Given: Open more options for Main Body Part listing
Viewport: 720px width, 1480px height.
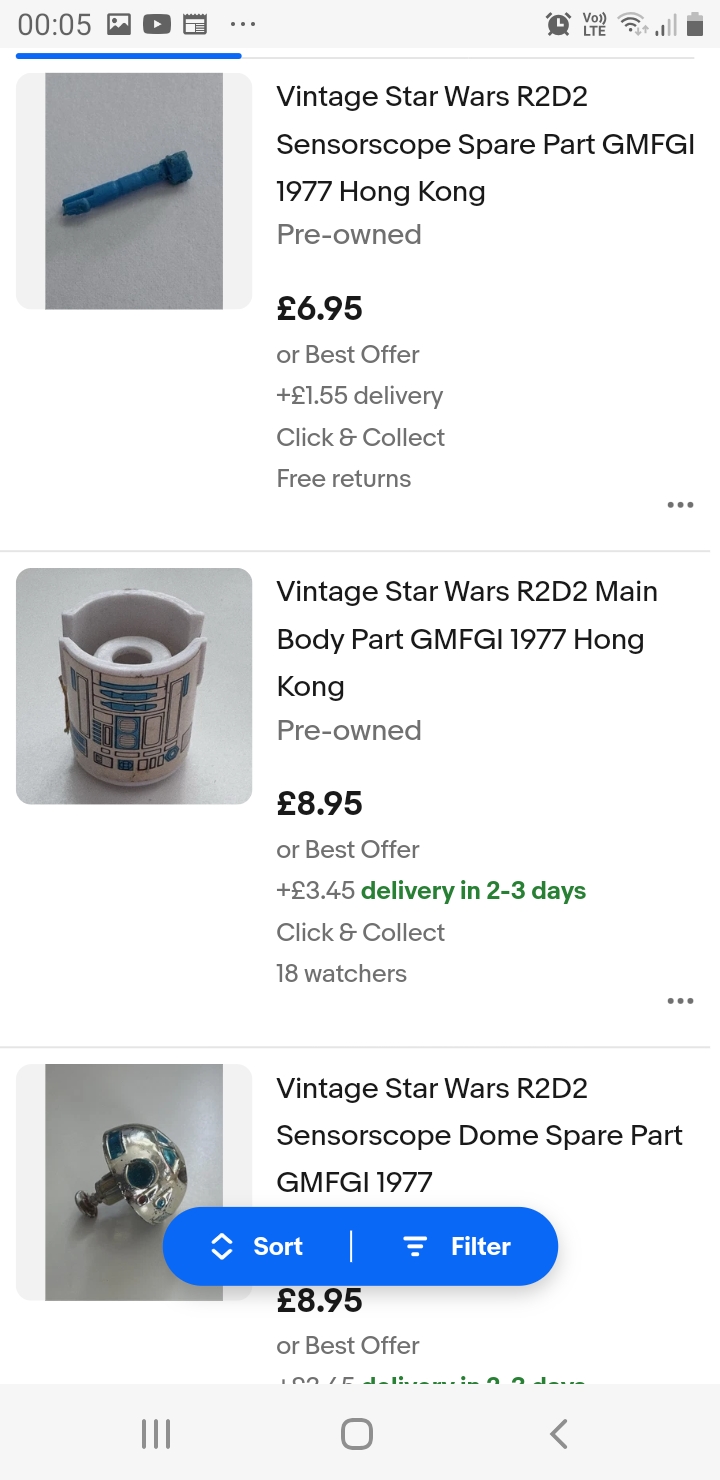Looking at the screenshot, I should coord(680,1001).
